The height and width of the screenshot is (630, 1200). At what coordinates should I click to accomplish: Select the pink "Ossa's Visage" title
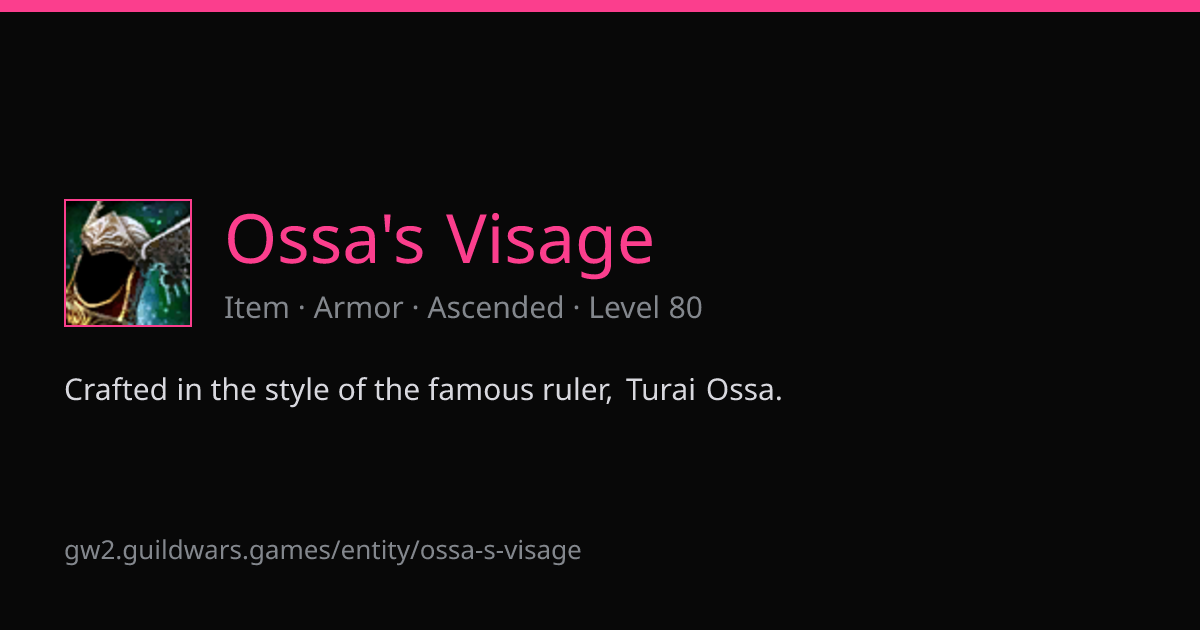(439, 240)
